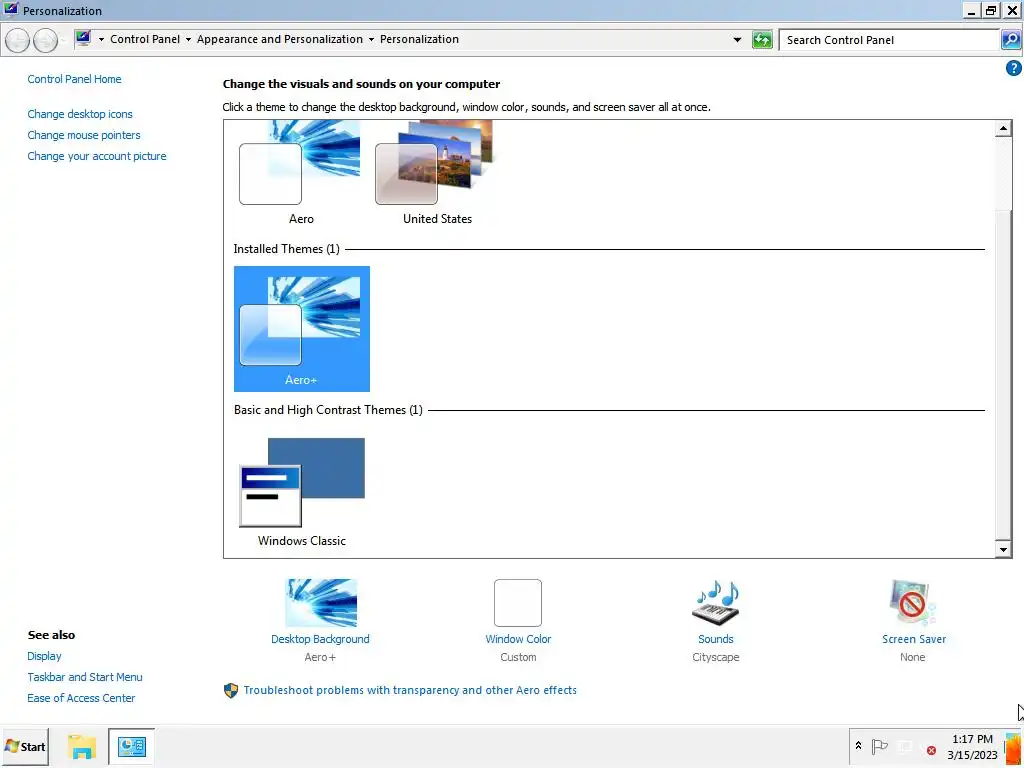Select Appearance and Personalization breadcrumb
The height and width of the screenshot is (768, 1024).
(x=280, y=39)
